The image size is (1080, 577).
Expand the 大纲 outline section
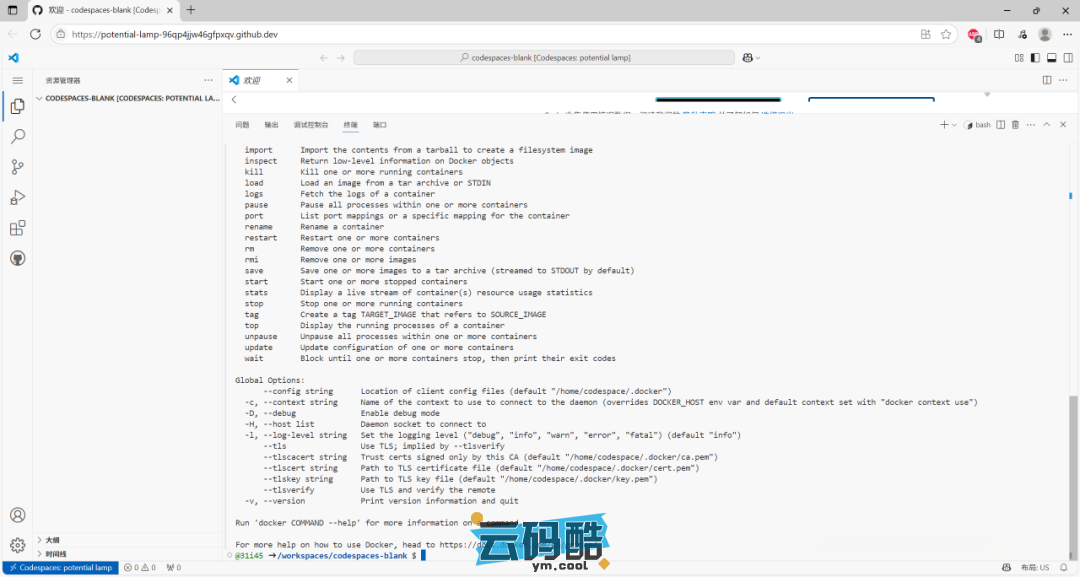point(39,540)
